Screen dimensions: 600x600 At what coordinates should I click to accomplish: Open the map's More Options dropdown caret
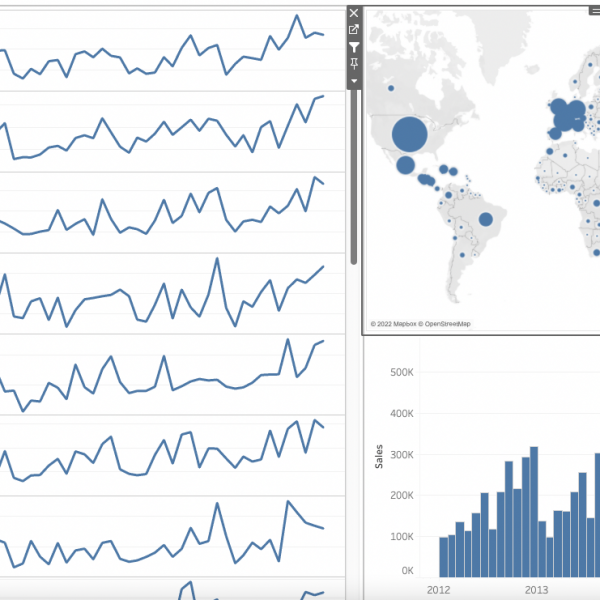(354, 80)
